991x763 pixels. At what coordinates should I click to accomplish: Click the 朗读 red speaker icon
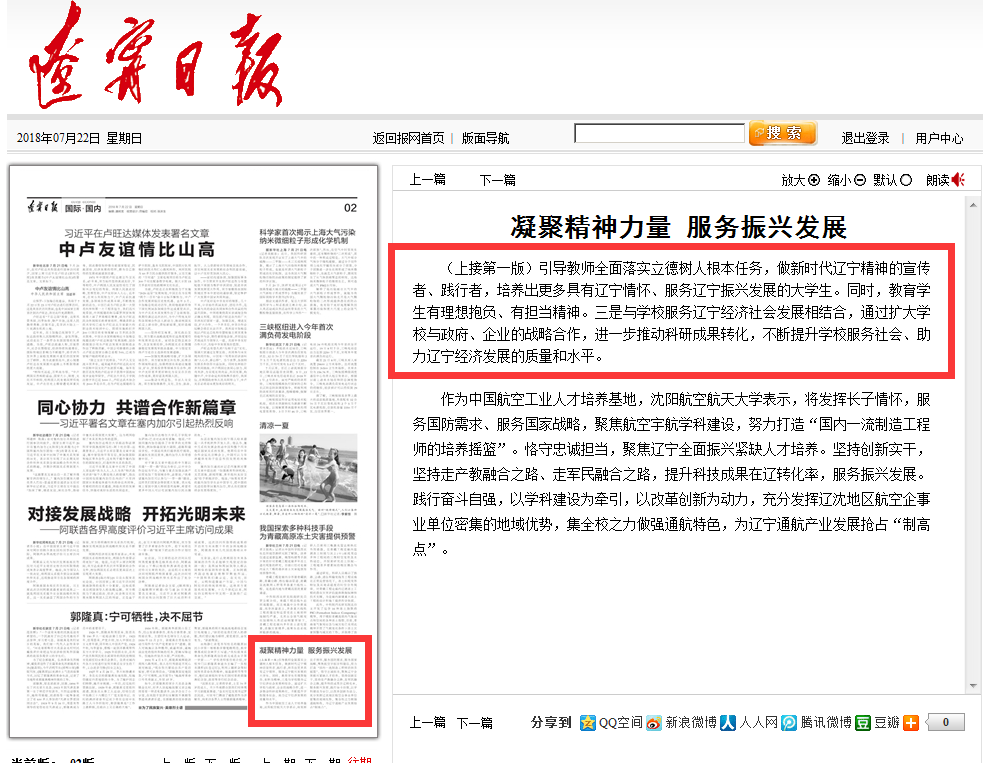(958, 180)
